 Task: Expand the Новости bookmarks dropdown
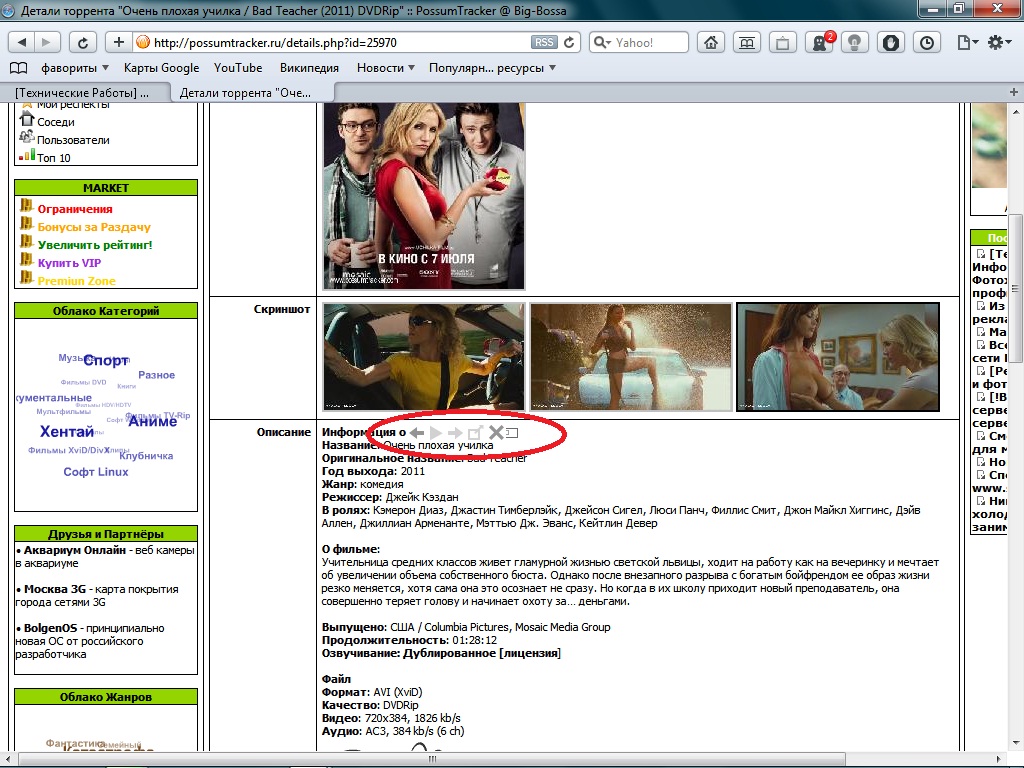(x=385, y=68)
